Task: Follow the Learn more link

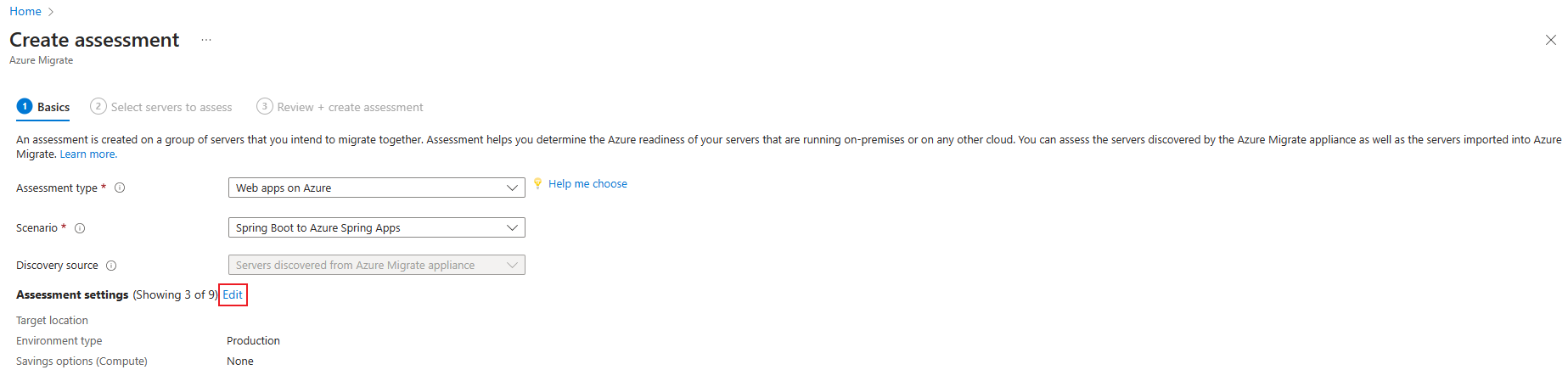Action: click(88, 154)
